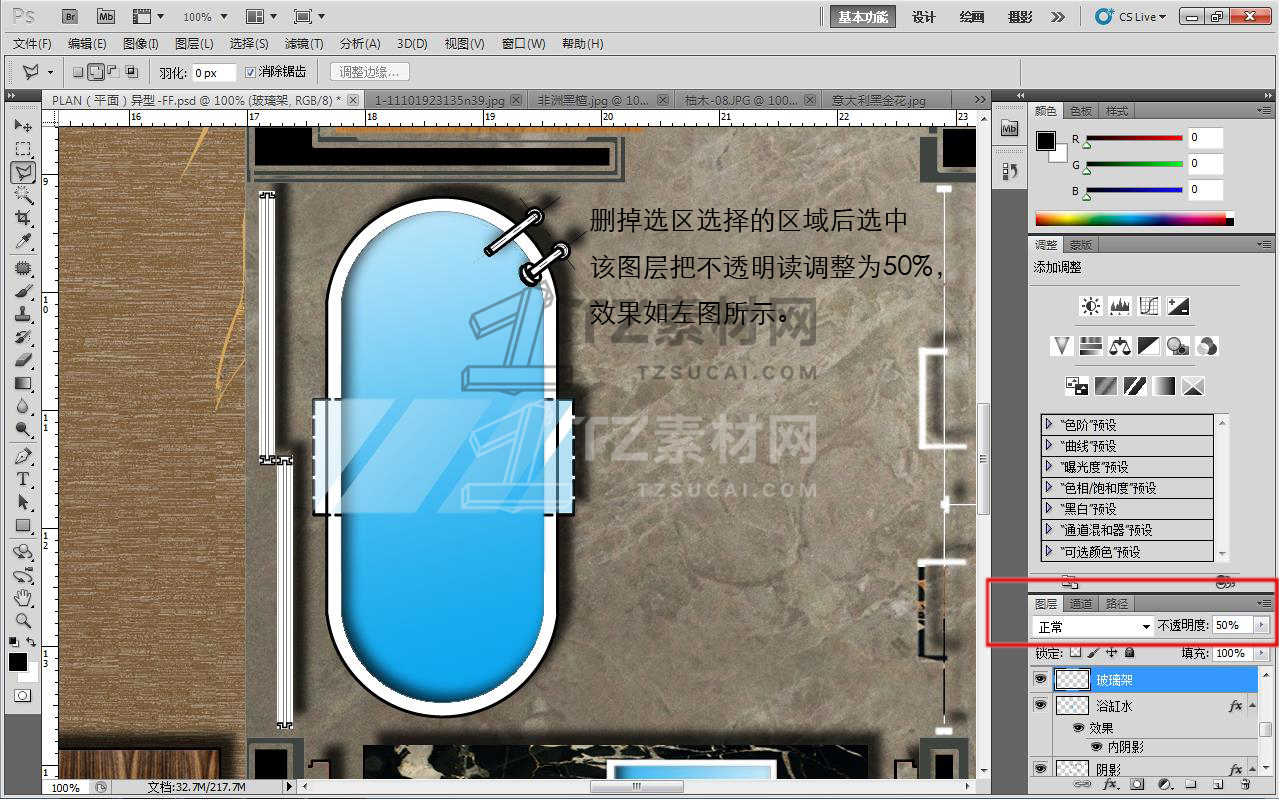Image resolution: width=1279 pixels, height=799 pixels.
Task: Select the Pen tool
Action: click(23, 456)
